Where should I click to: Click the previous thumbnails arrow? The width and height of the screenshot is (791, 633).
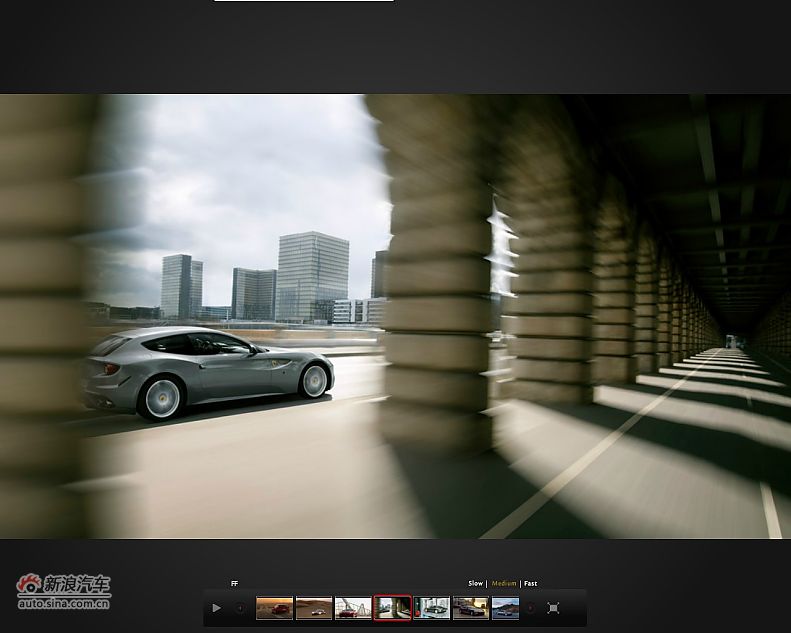click(x=240, y=608)
